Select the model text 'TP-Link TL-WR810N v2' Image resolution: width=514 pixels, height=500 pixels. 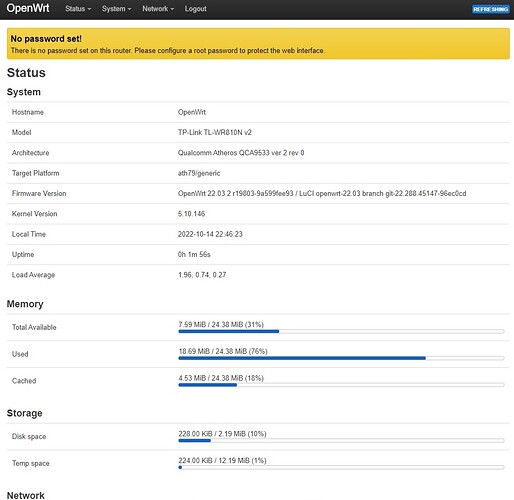215,132
